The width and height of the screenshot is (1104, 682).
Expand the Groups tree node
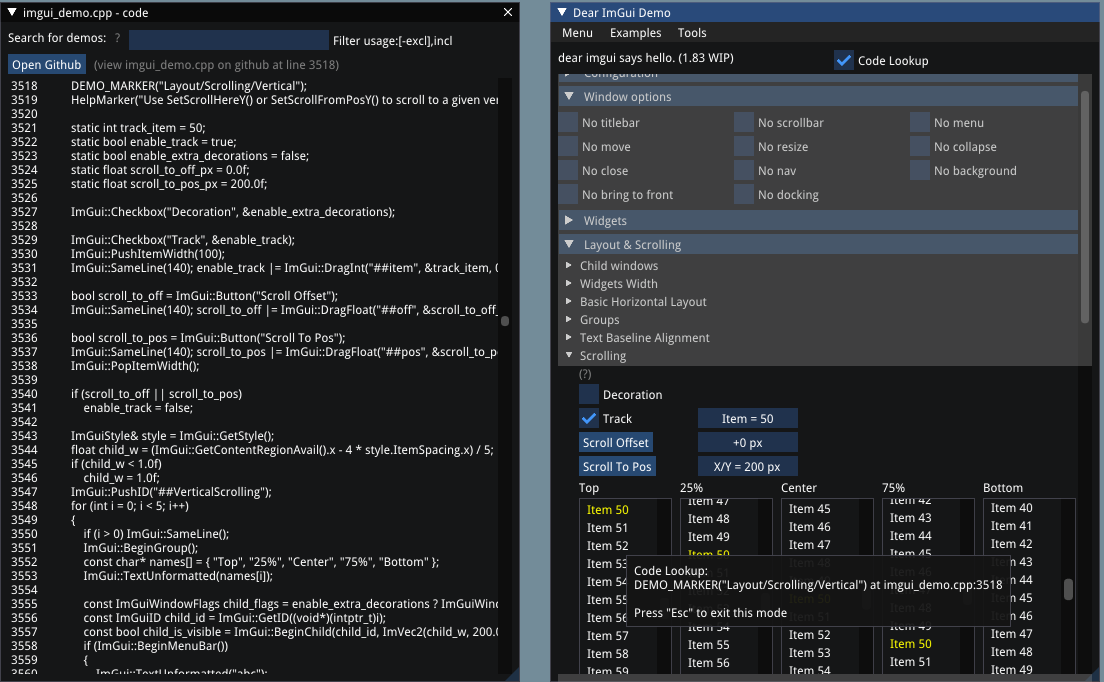coord(569,320)
